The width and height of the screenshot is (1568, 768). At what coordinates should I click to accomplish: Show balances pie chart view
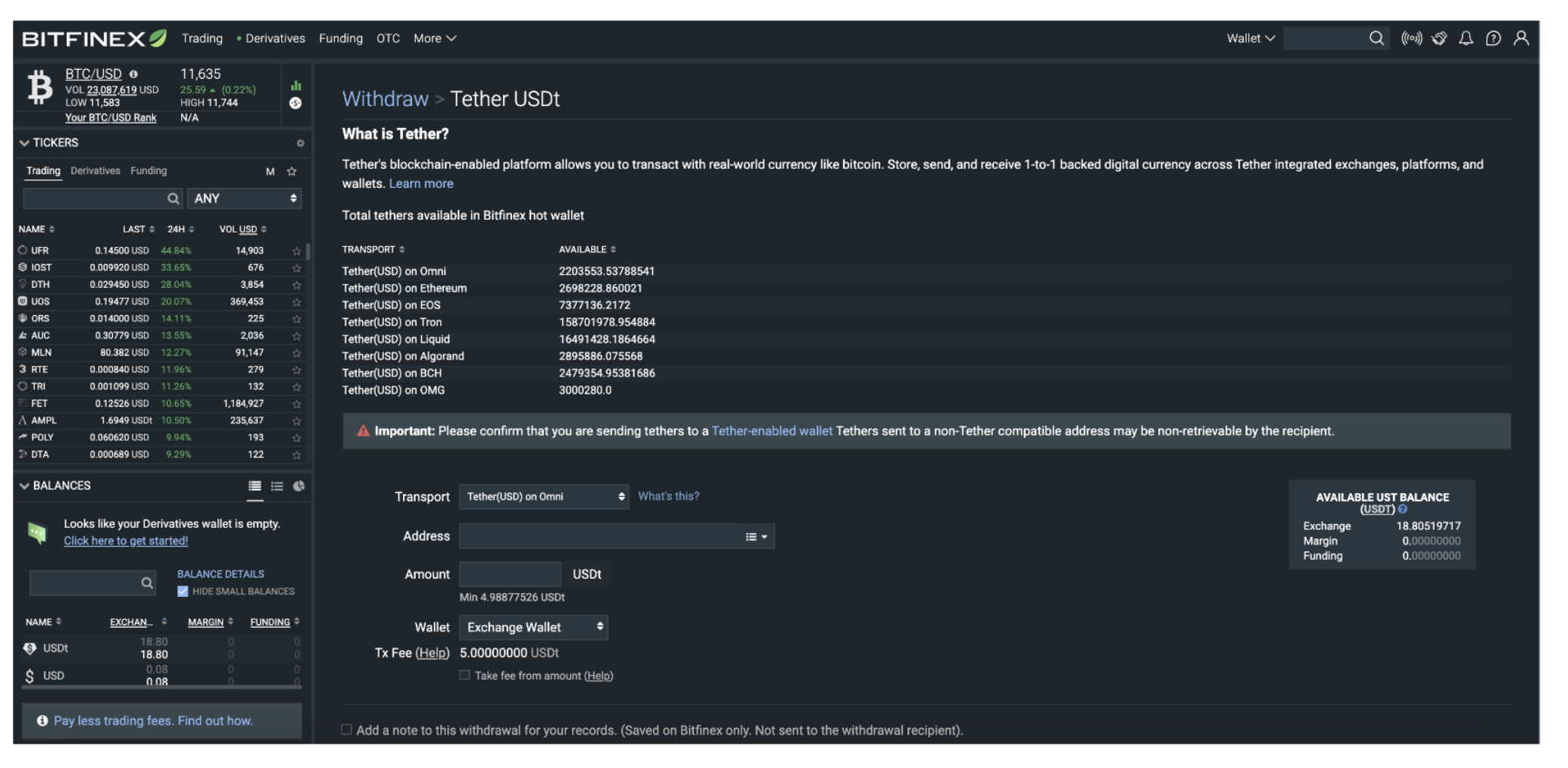click(x=299, y=486)
